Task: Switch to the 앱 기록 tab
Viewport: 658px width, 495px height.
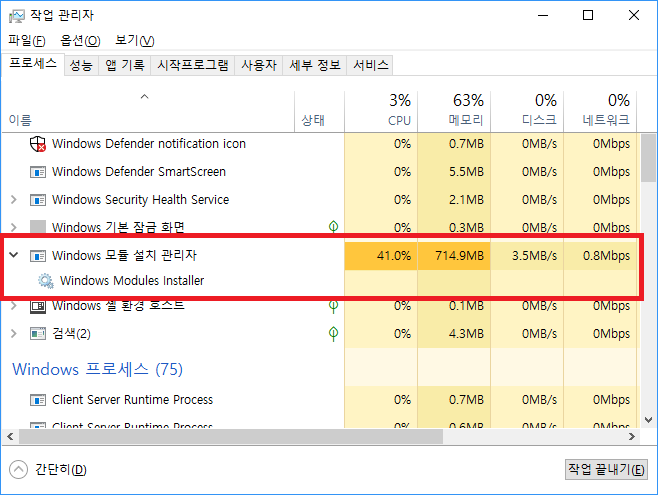Action: tap(125, 65)
